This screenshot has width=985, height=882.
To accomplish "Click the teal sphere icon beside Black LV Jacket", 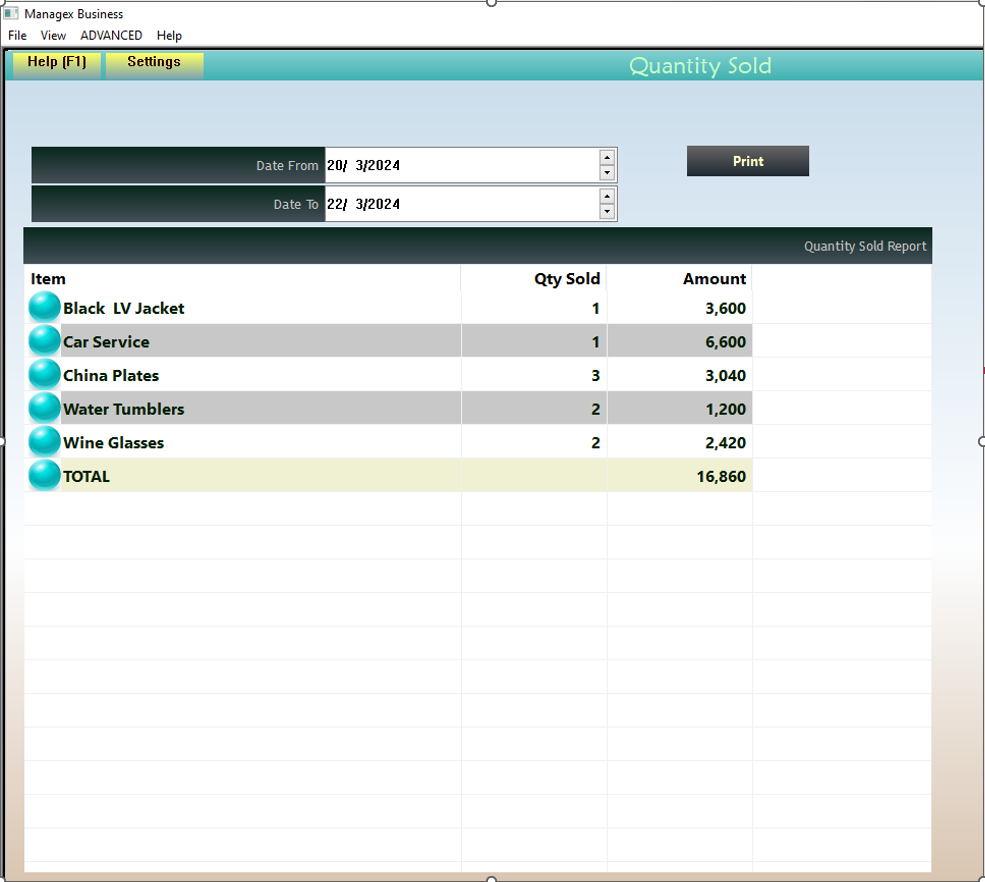I will pyautogui.click(x=43, y=307).
